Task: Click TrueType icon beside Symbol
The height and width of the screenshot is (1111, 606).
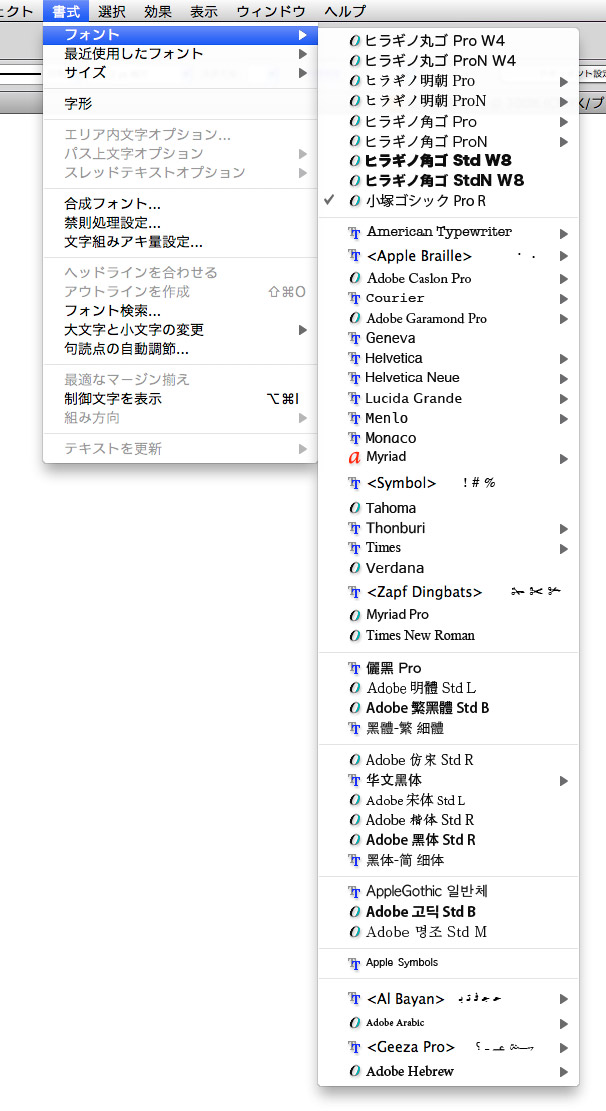Action: (x=355, y=483)
